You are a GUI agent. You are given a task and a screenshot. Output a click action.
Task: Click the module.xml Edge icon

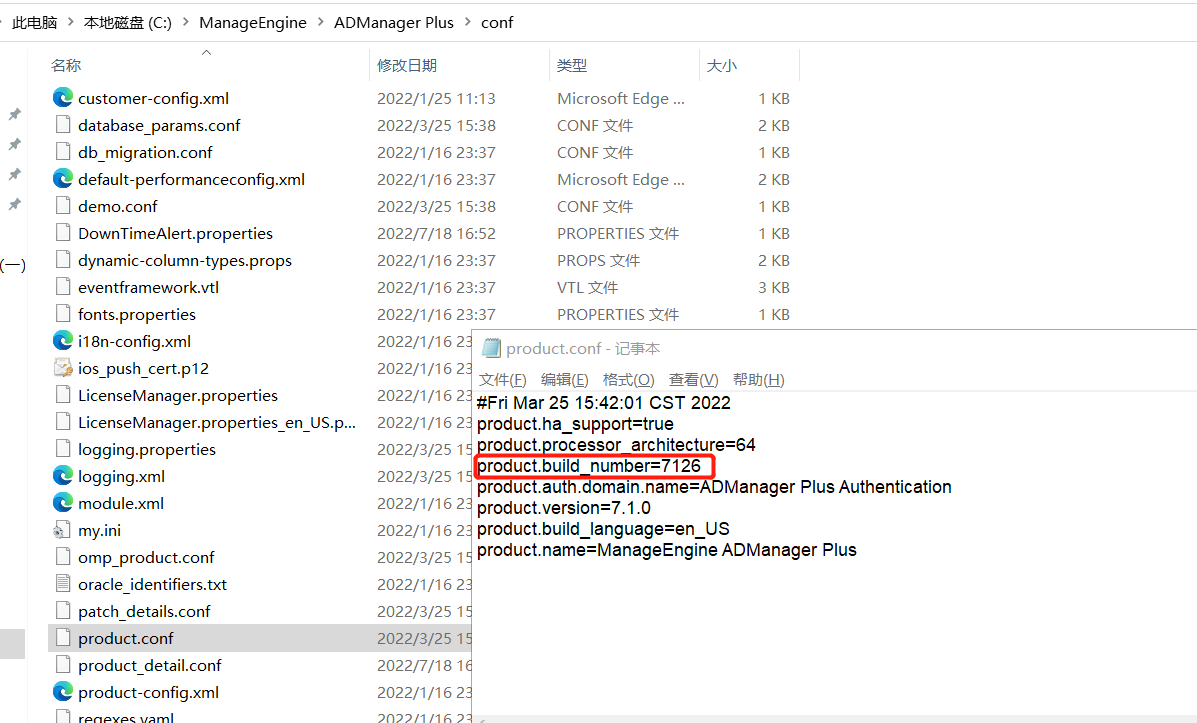tap(63, 503)
